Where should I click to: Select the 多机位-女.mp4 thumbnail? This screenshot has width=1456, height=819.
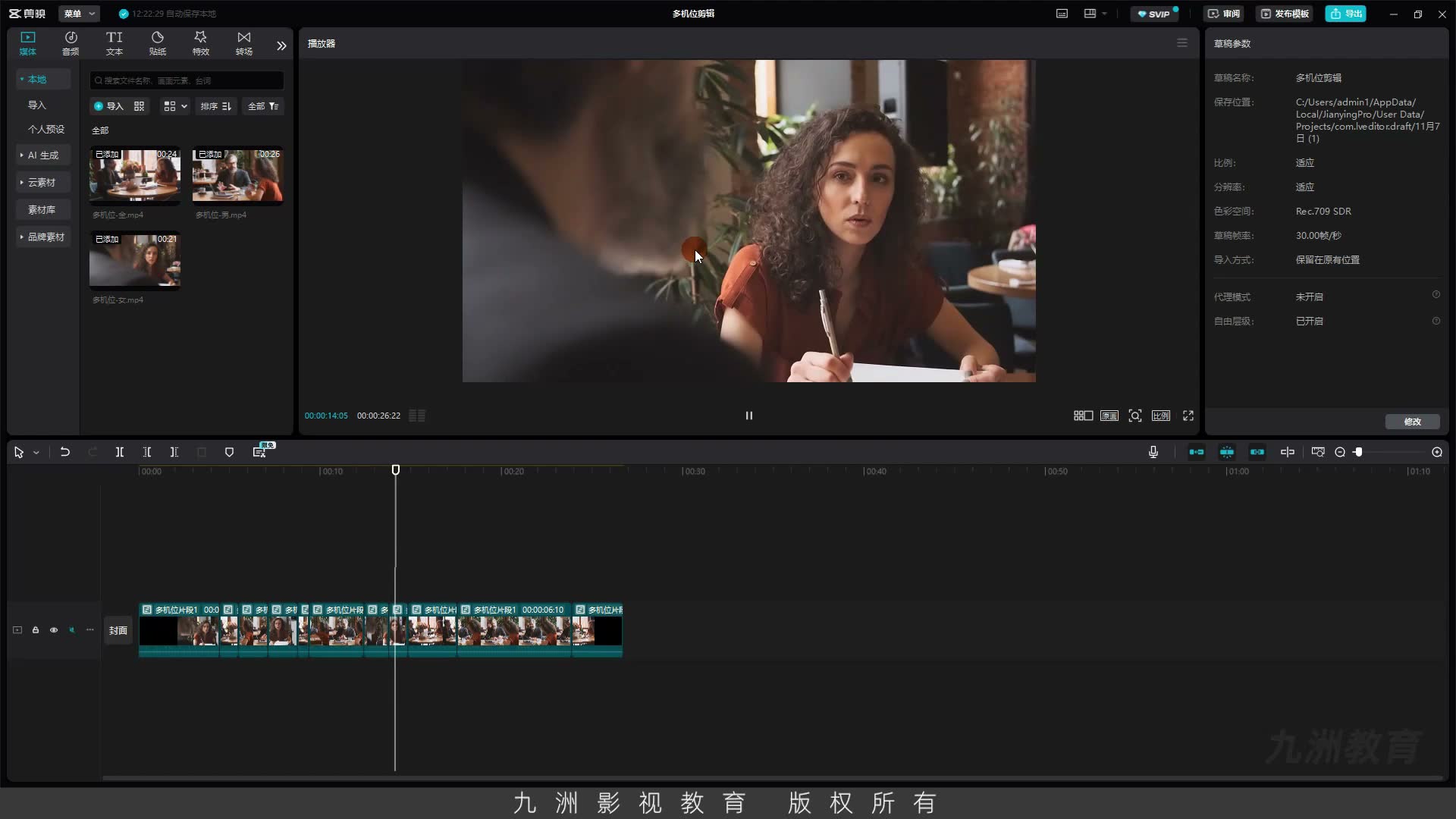click(x=135, y=261)
